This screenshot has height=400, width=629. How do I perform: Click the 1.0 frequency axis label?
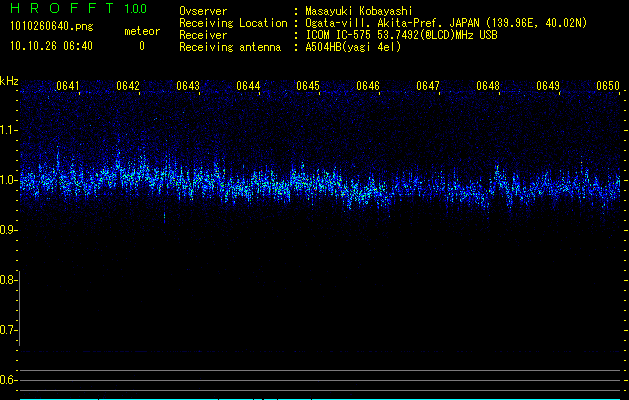[10, 180]
